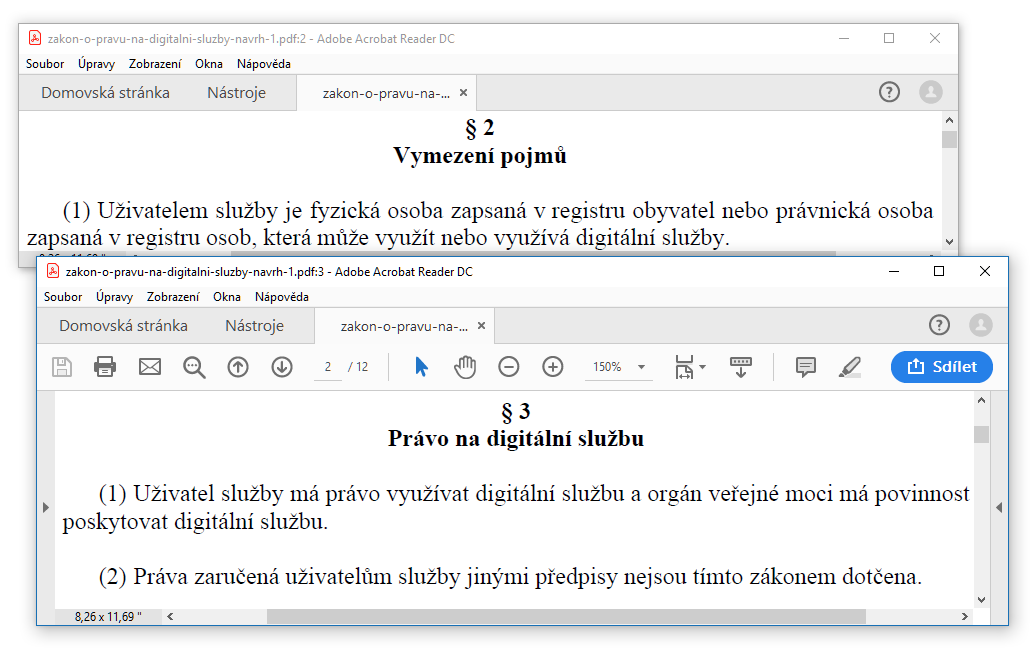The height and width of the screenshot is (652, 1034).
Task: Open account profile in the back window
Action: coord(930,92)
